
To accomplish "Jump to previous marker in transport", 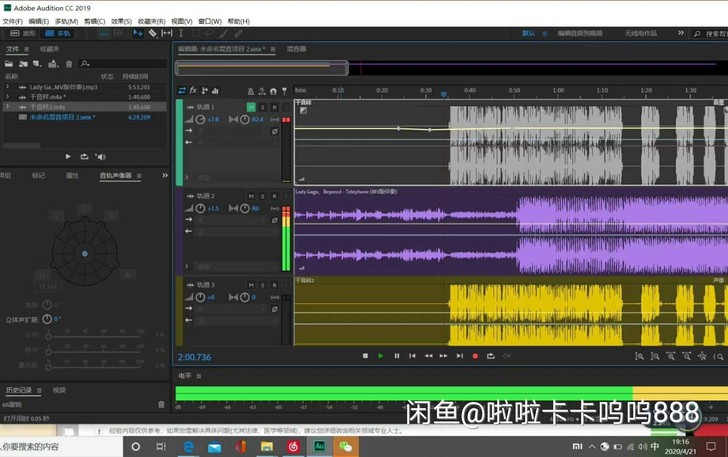I will tap(412, 356).
